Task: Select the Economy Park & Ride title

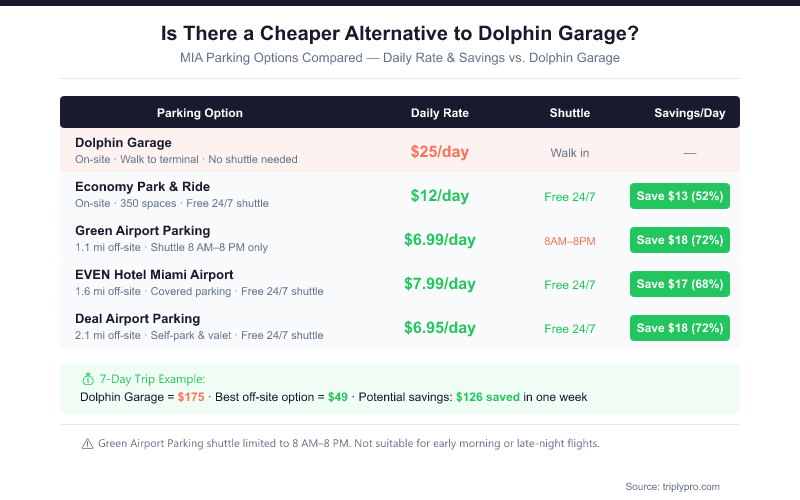Action: click(x=142, y=187)
